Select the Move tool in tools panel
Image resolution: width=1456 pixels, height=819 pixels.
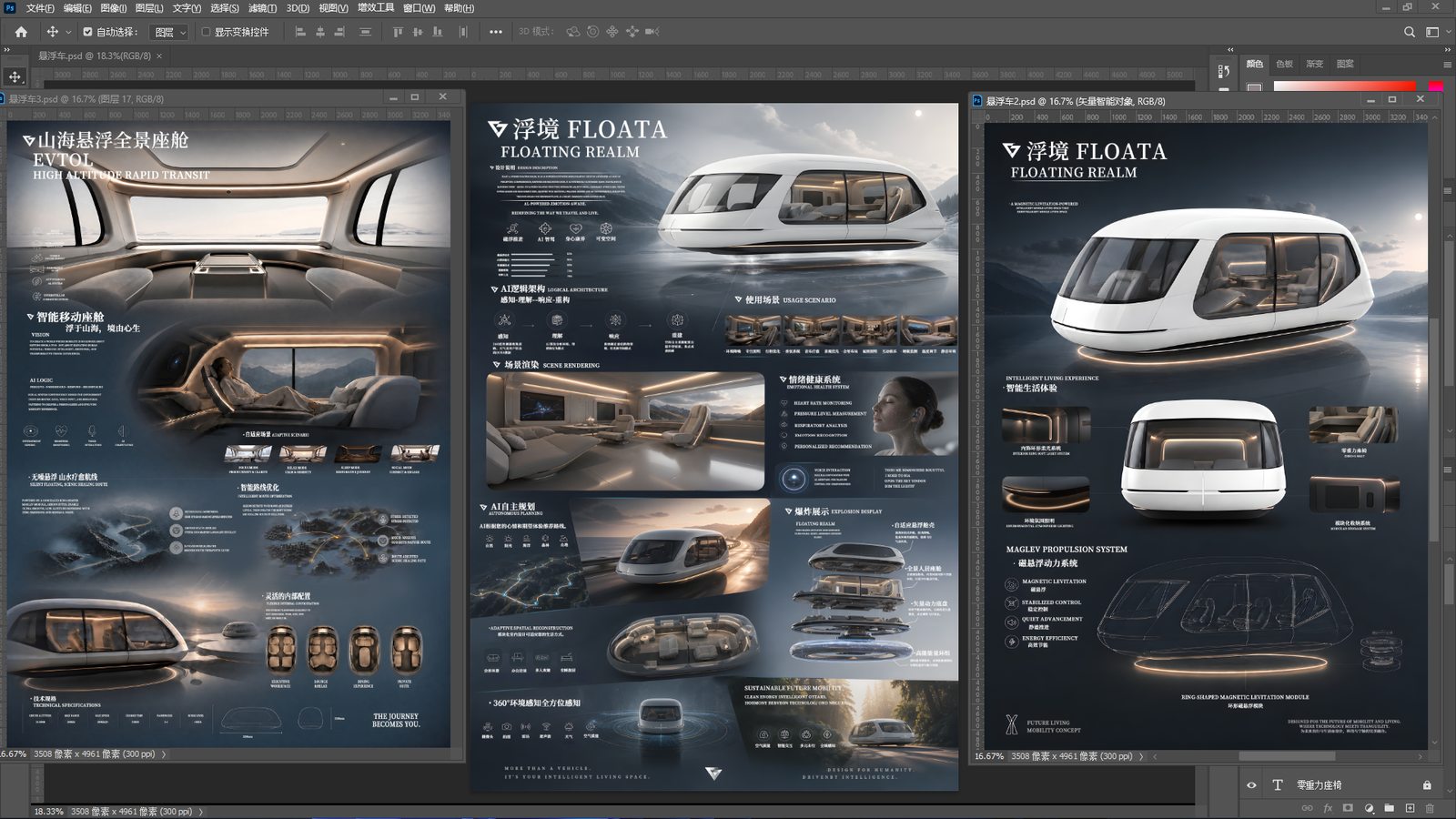[x=15, y=76]
